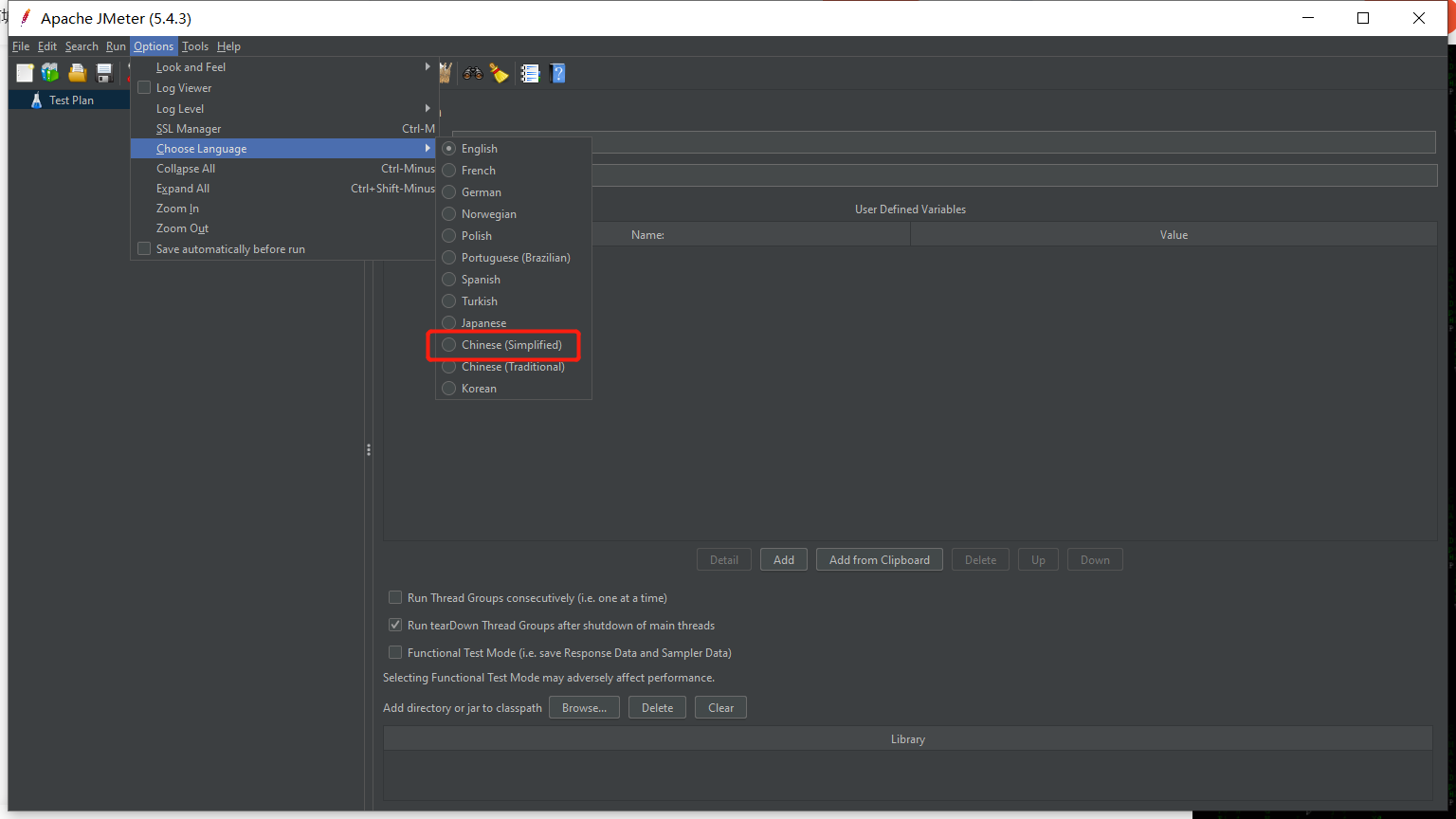Viewport: 1456px width, 819px height.
Task: Expand the Look and Feel submenu
Action: pyautogui.click(x=284, y=67)
